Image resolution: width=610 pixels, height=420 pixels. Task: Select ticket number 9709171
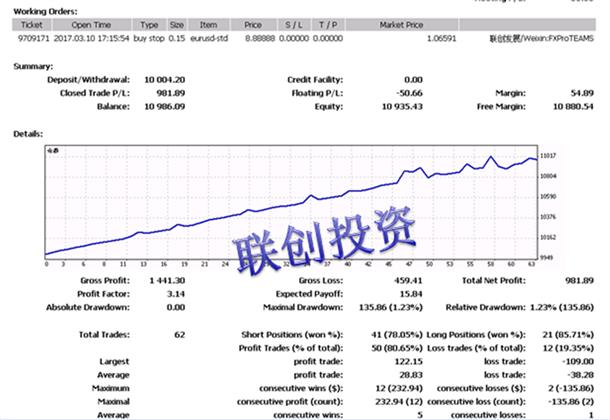33,38
